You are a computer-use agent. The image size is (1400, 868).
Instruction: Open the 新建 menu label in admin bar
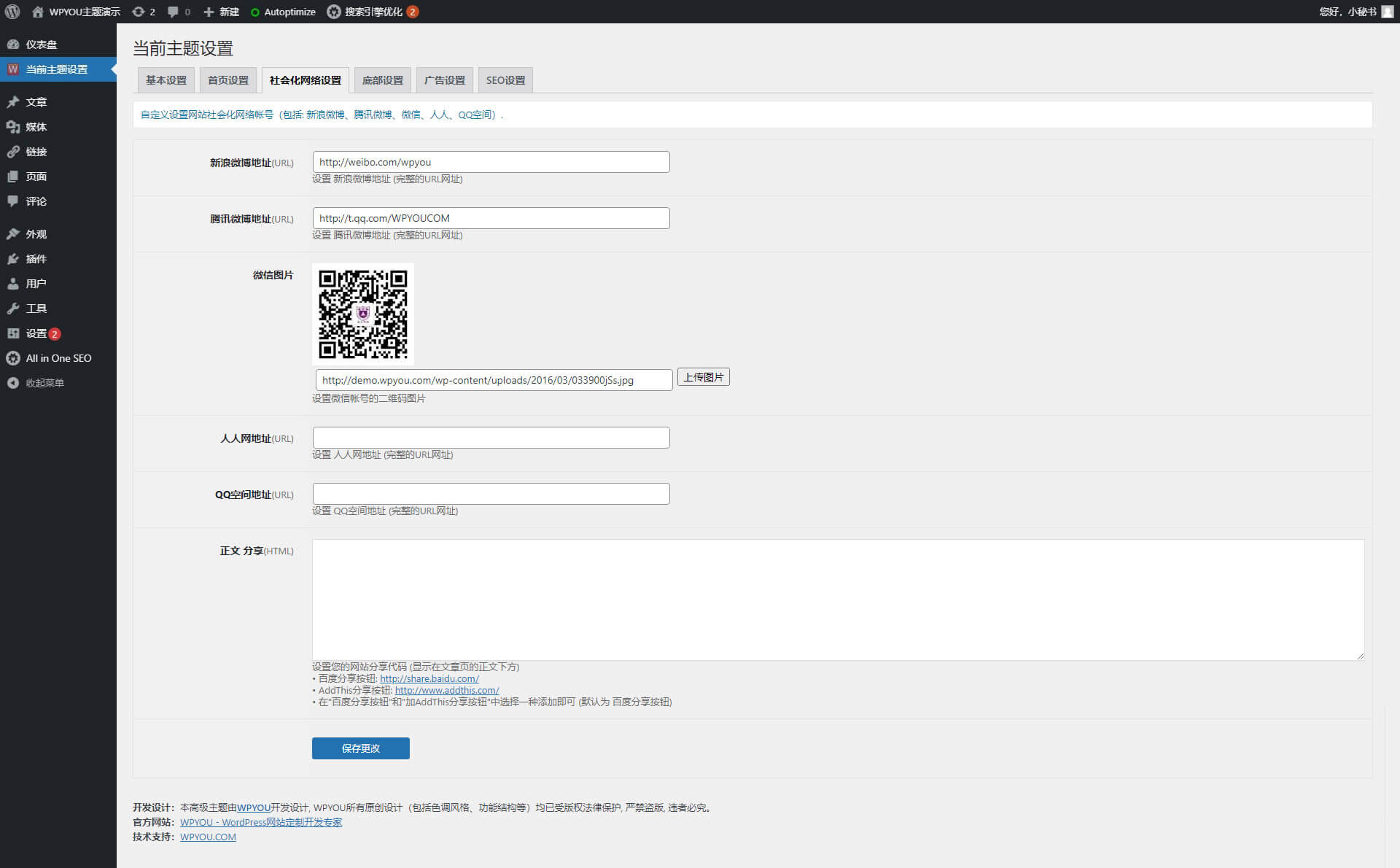(x=230, y=12)
